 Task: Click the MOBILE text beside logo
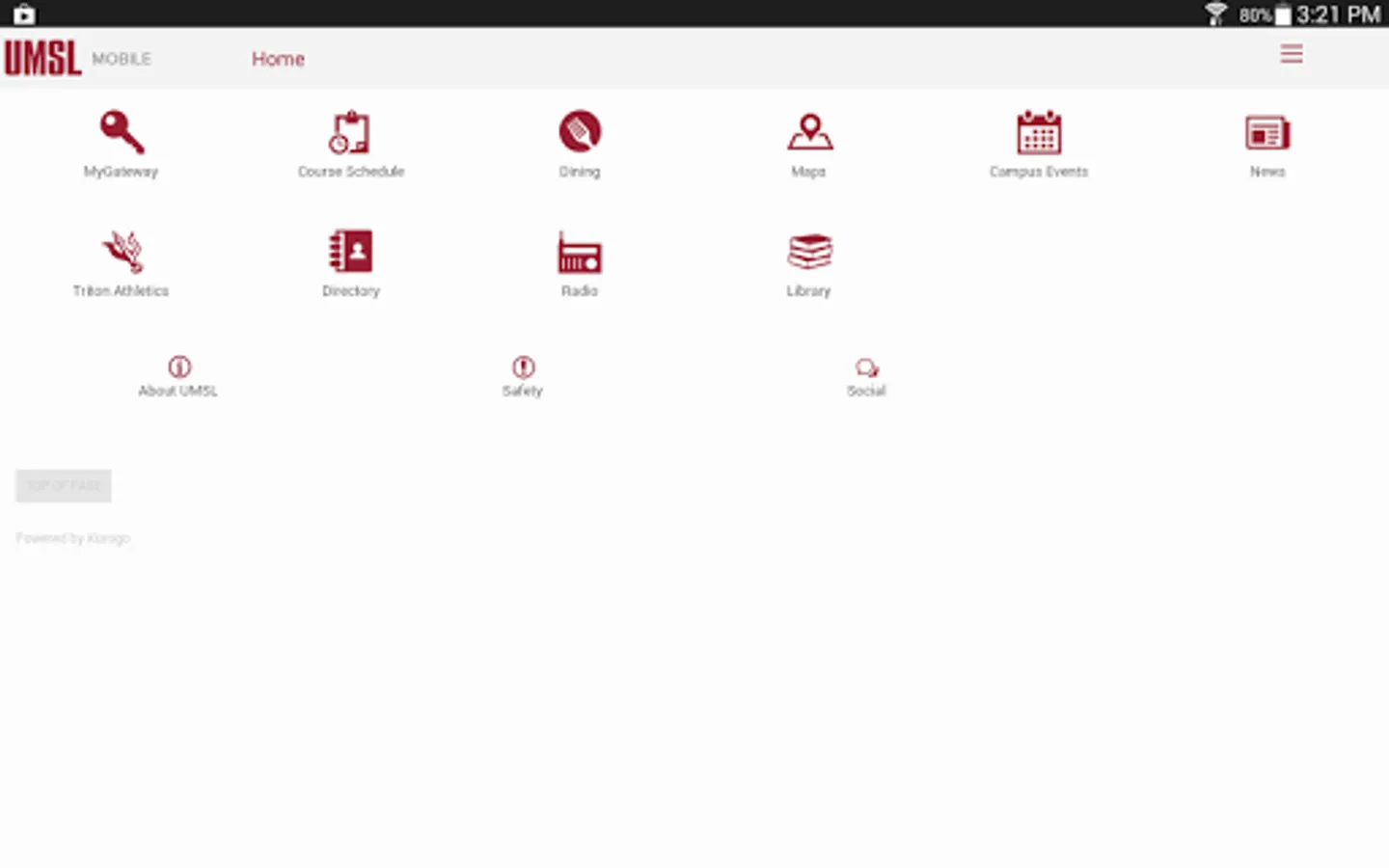[122, 59]
